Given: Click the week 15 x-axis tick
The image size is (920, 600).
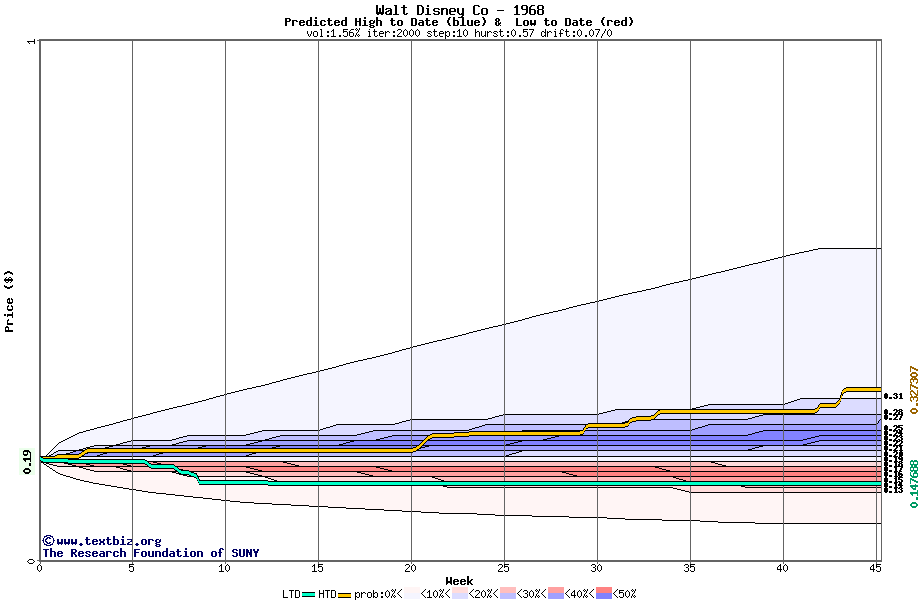Looking at the screenshot, I should [317, 568].
